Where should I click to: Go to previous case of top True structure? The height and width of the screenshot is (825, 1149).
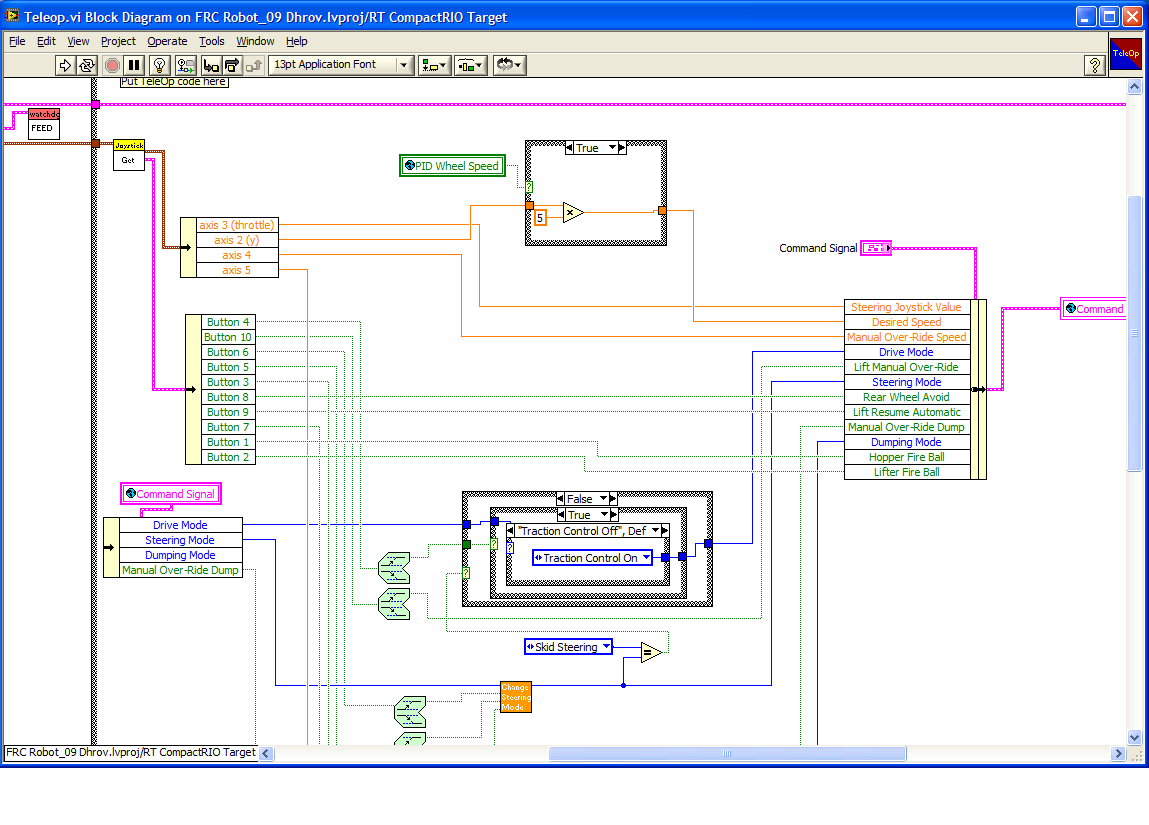coord(569,147)
